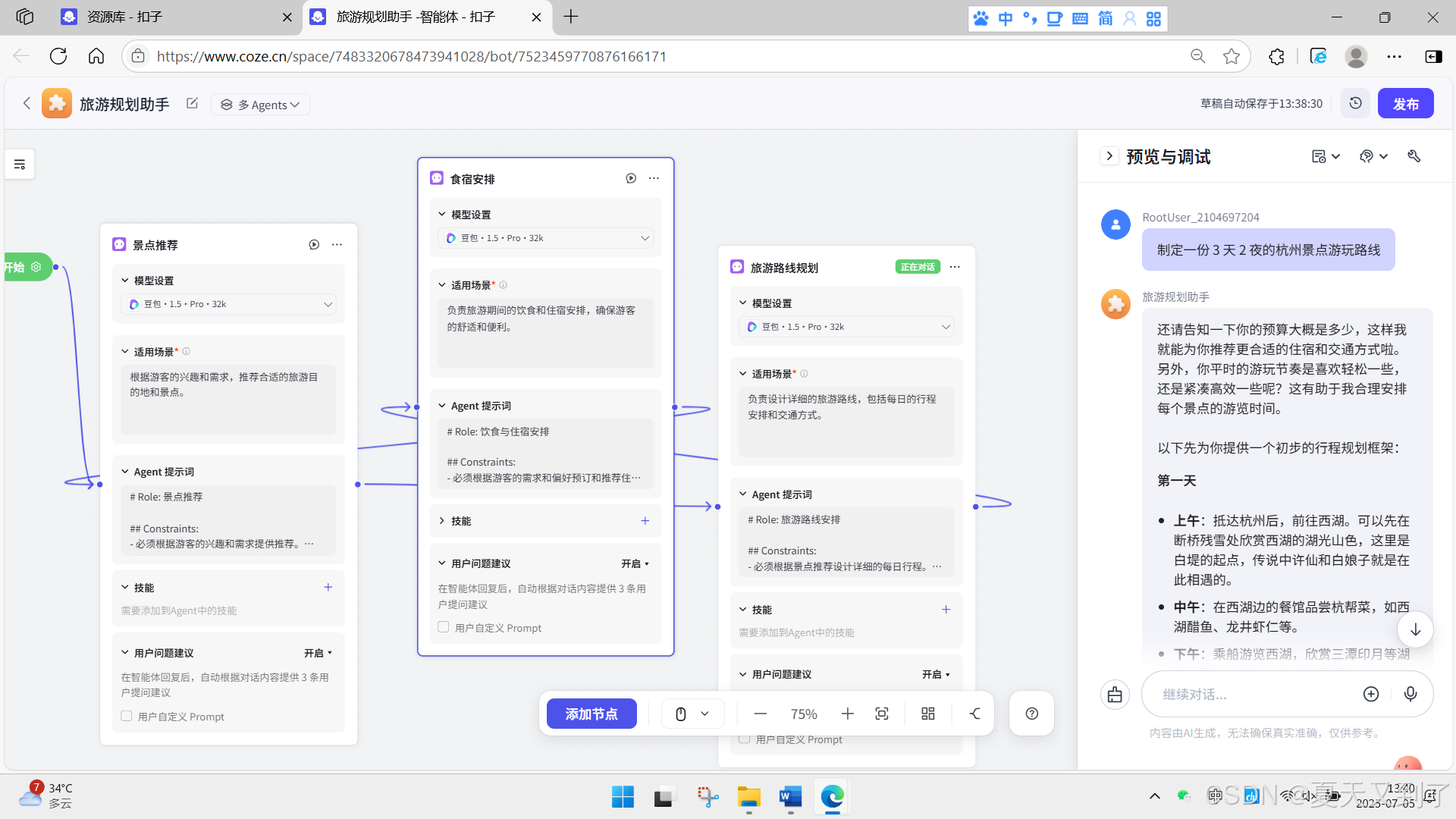Check 用户自定义 Prompt box in 食宿安排 node

pos(444,627)
